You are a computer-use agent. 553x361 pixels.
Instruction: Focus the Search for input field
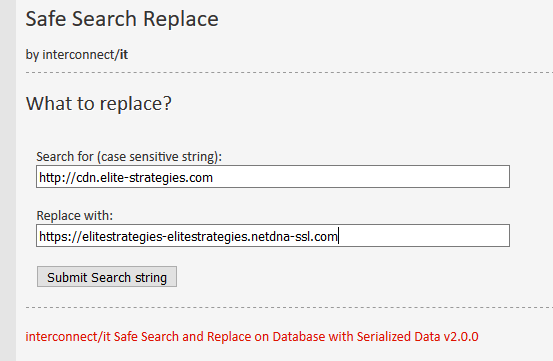point(273,177)
